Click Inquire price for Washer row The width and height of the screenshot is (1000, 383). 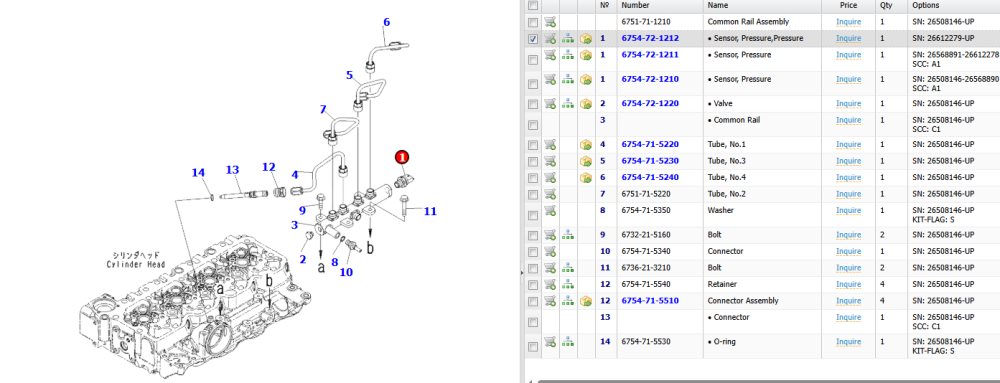[x=848, y=210]
